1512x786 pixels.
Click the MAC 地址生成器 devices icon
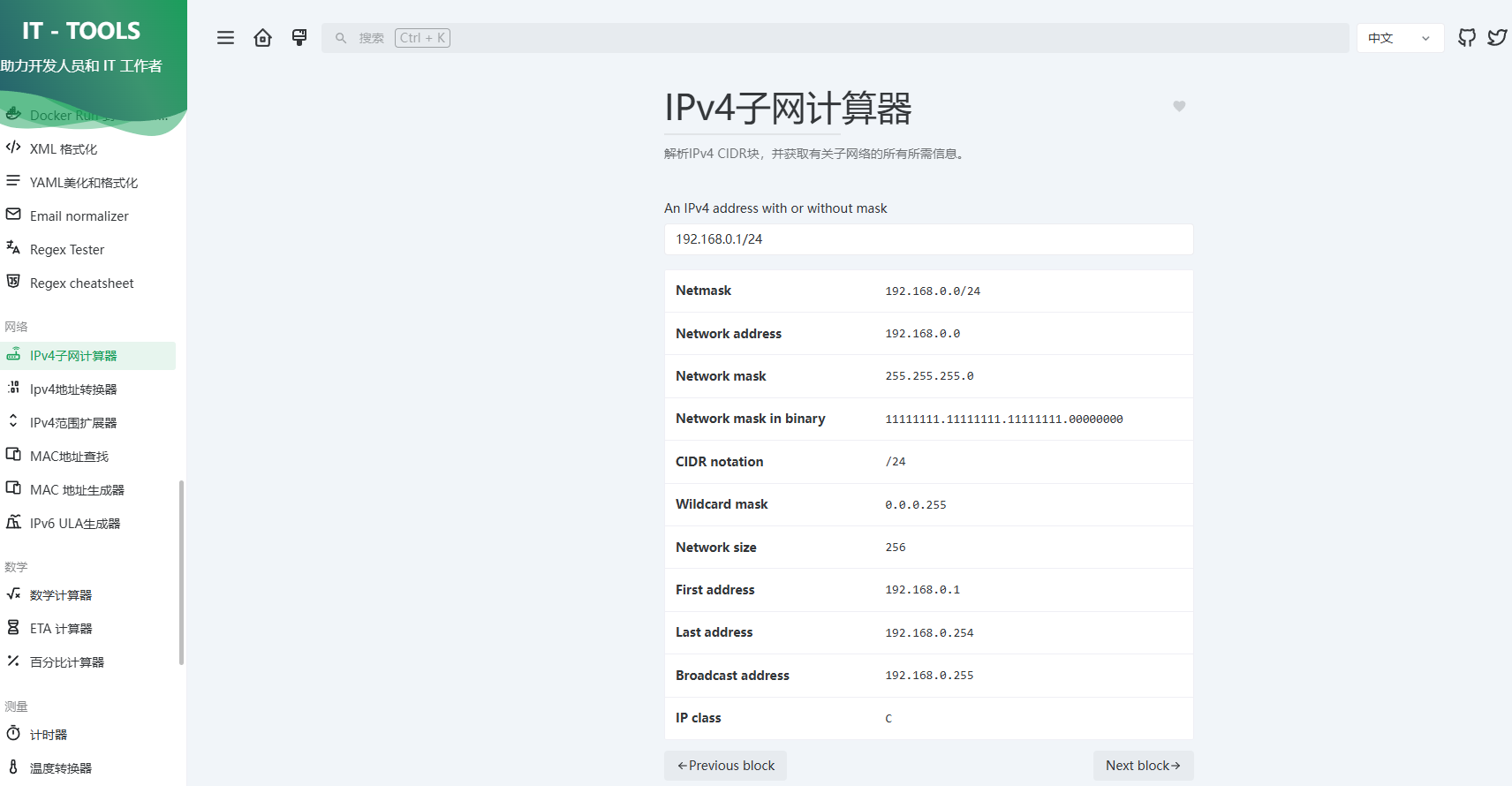[13, 488]
